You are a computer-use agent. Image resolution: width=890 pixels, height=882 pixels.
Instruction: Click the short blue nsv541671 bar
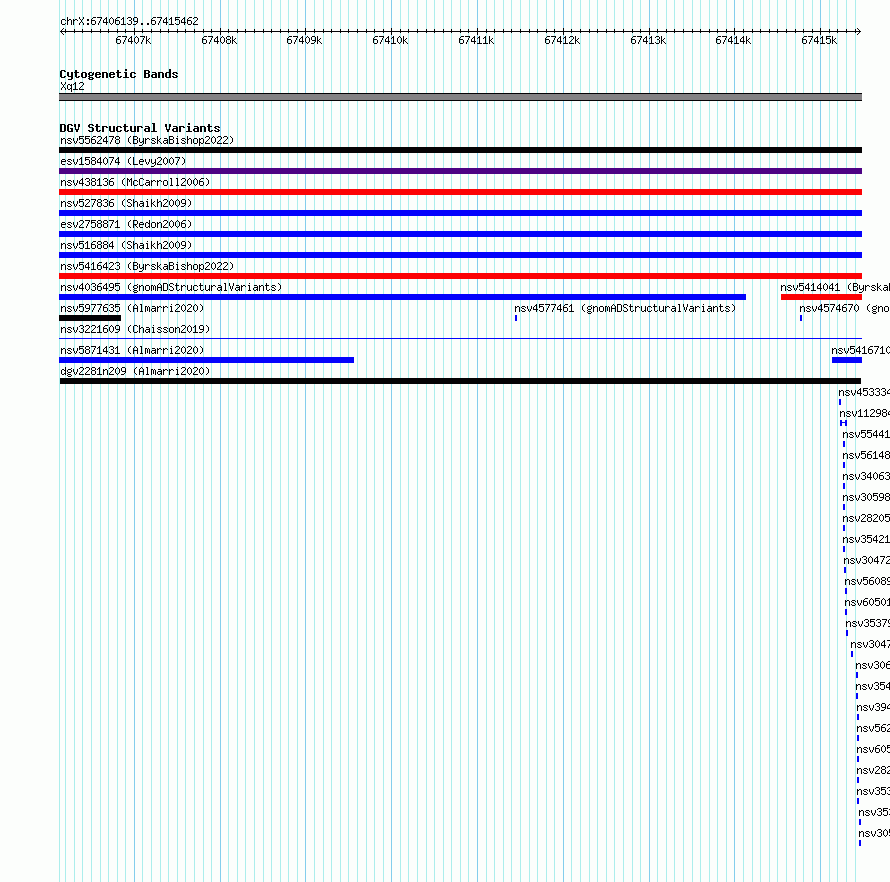coord(847,360)
